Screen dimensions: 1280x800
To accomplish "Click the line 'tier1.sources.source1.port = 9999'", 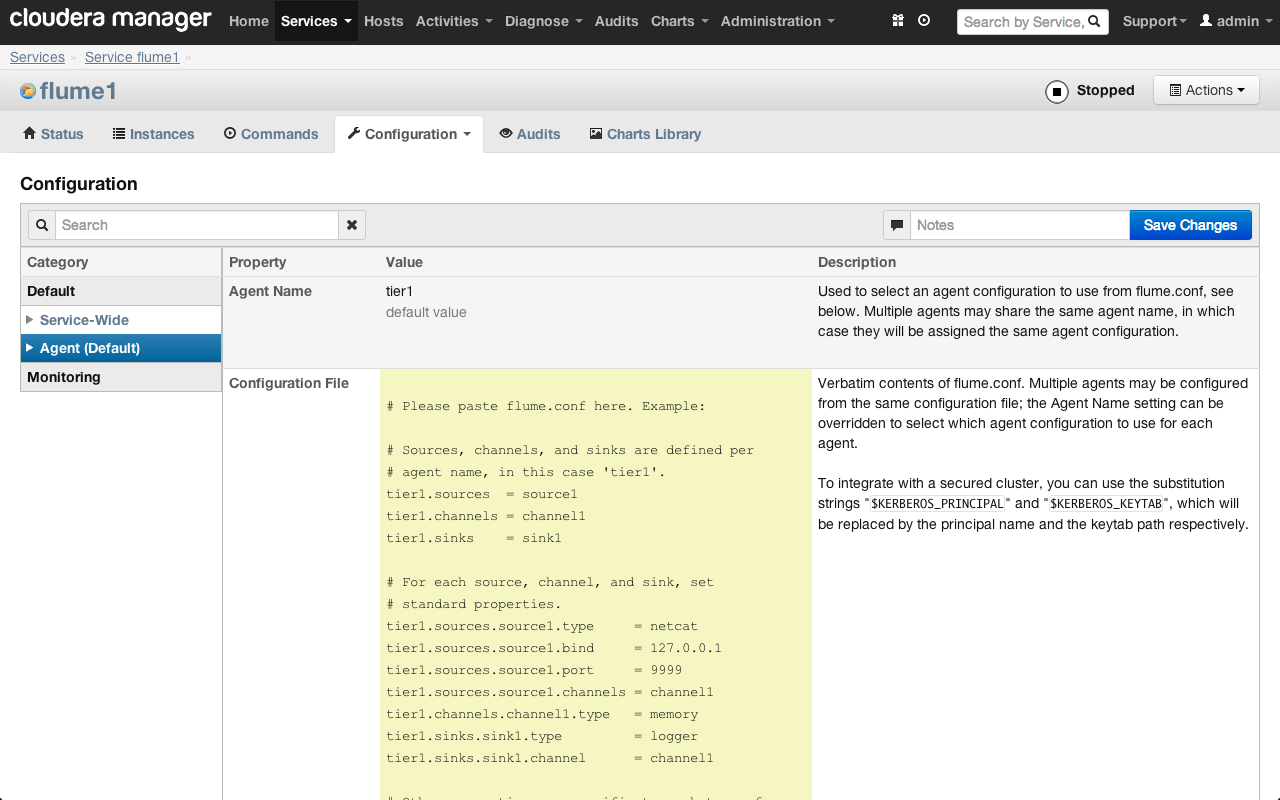I will pyautogui.click(x=534, y=670).
